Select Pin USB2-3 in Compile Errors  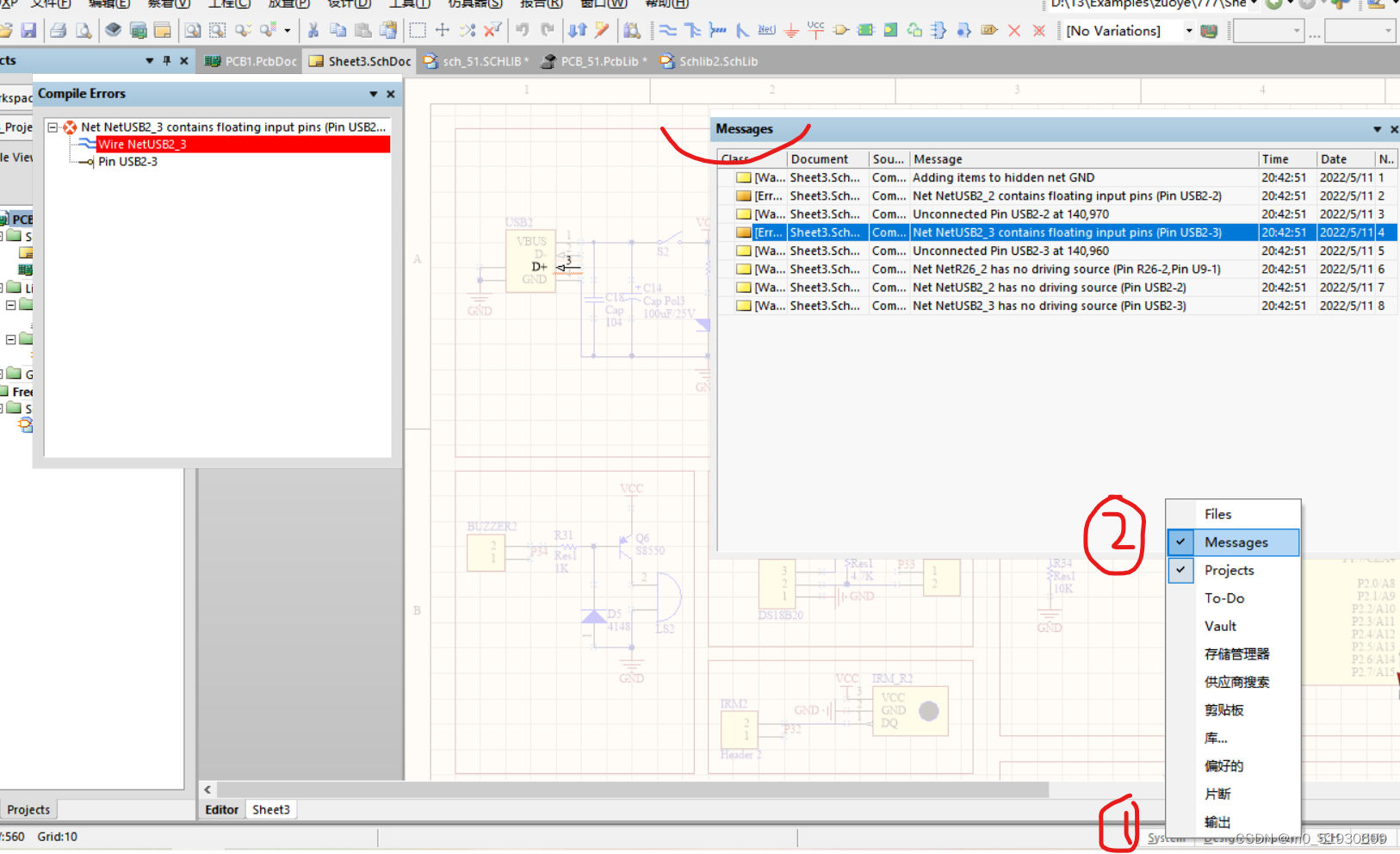127,162
